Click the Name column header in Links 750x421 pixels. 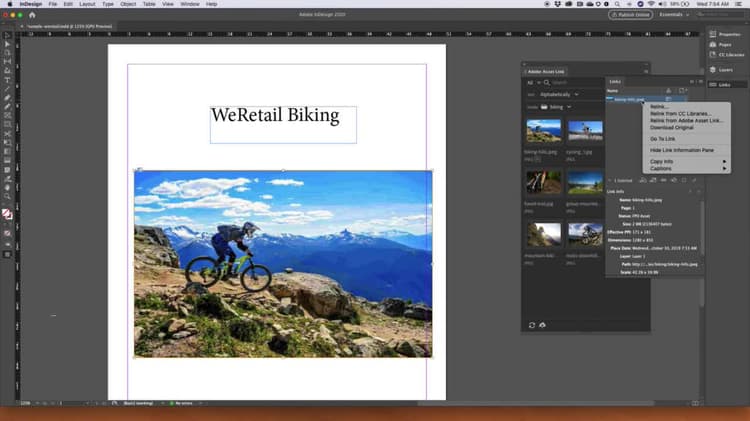coord(613,91)
